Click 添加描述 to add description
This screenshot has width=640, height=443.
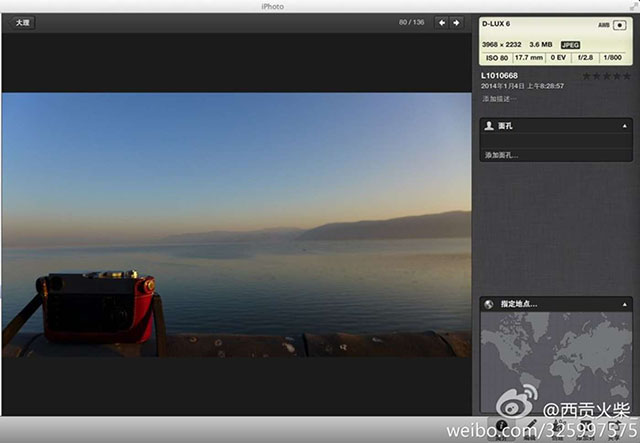pyautogui.click(x=499, y=99)
